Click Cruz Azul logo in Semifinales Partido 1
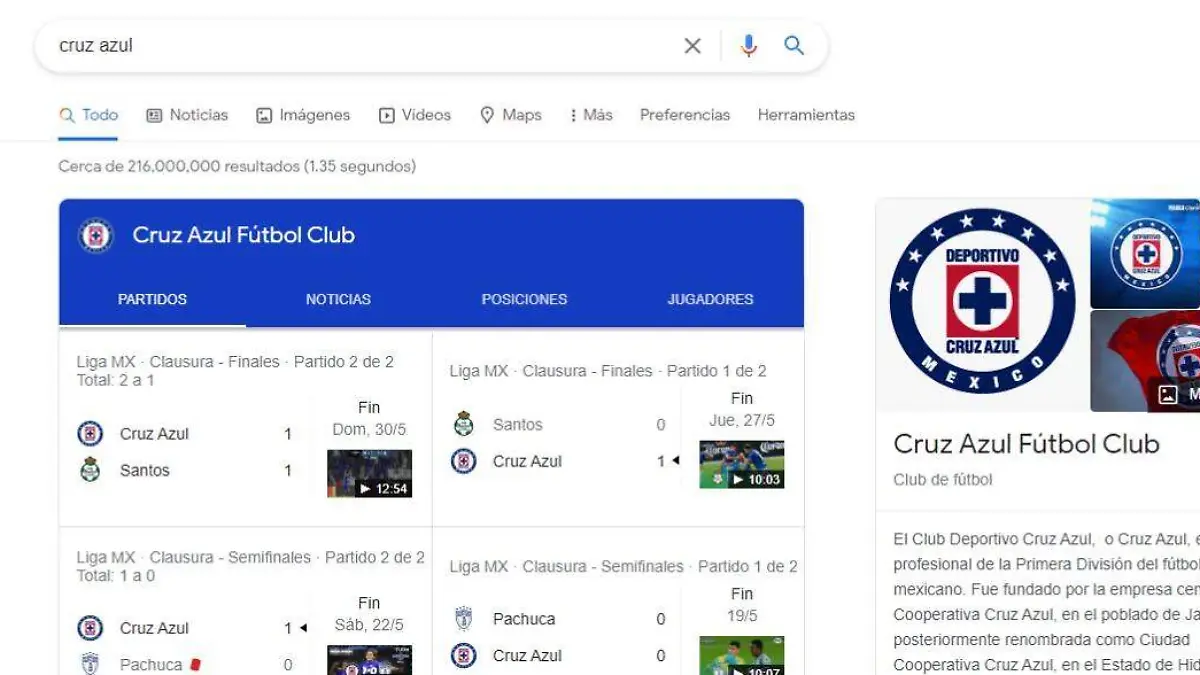The width and height of the screenshot is (1200, 675). 463,655
